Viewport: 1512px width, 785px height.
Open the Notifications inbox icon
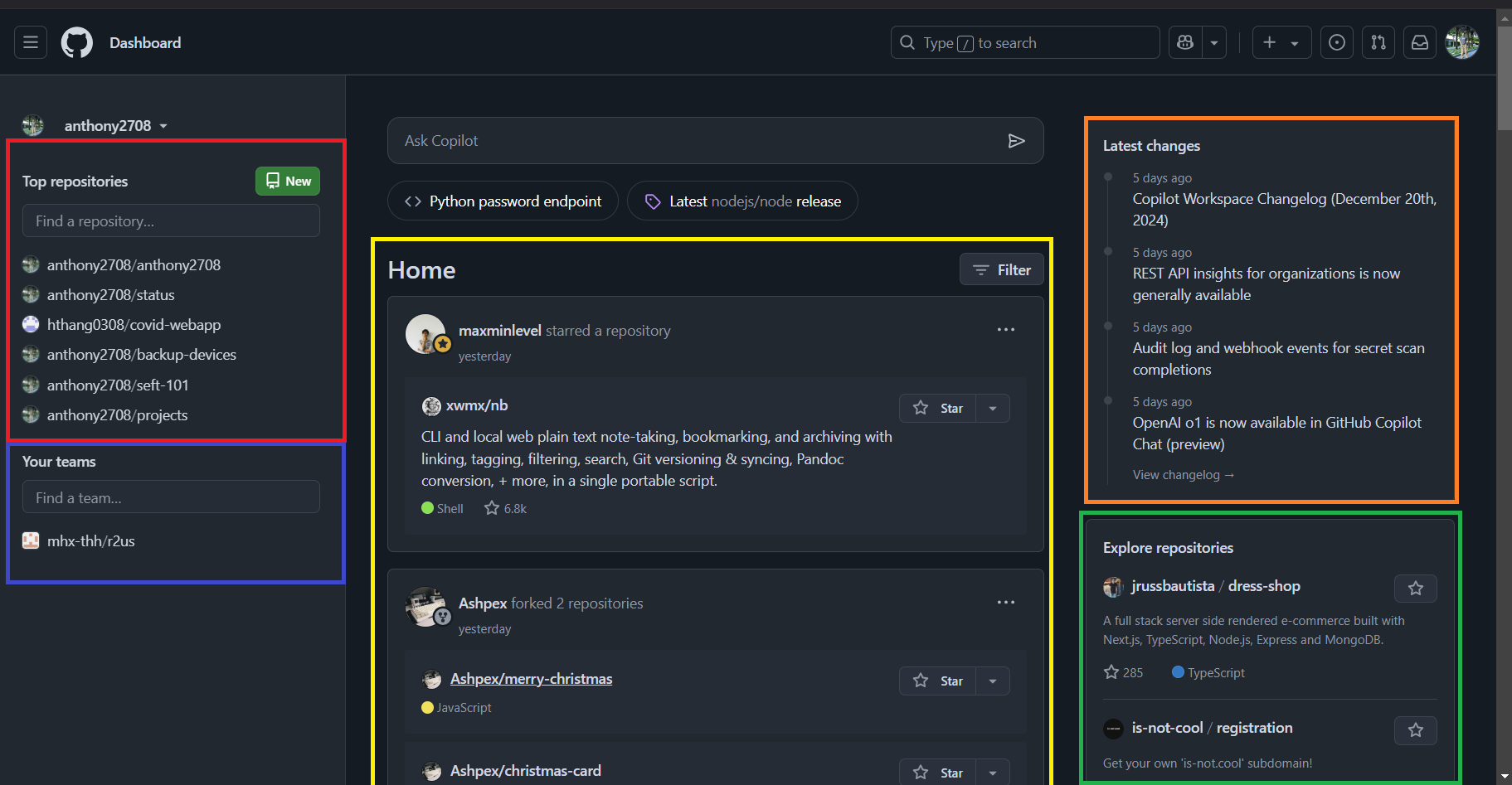coord(1420,42)
